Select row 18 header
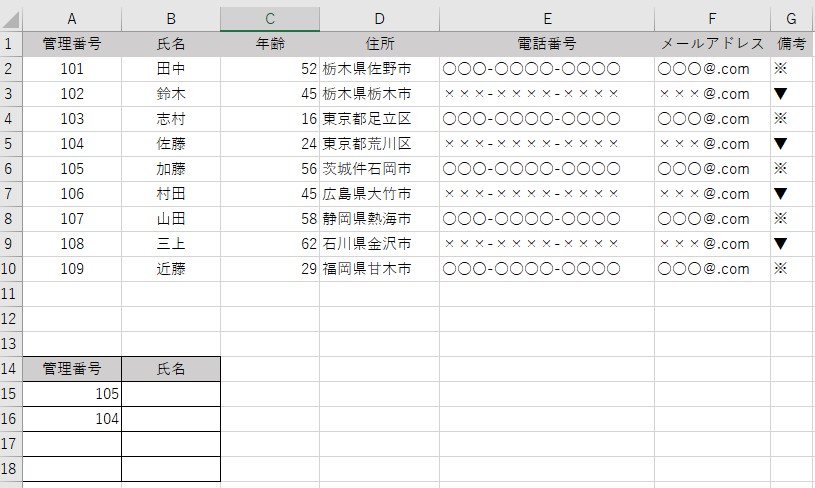The width and height of the screenshot is (815, 488). (11, 469)
